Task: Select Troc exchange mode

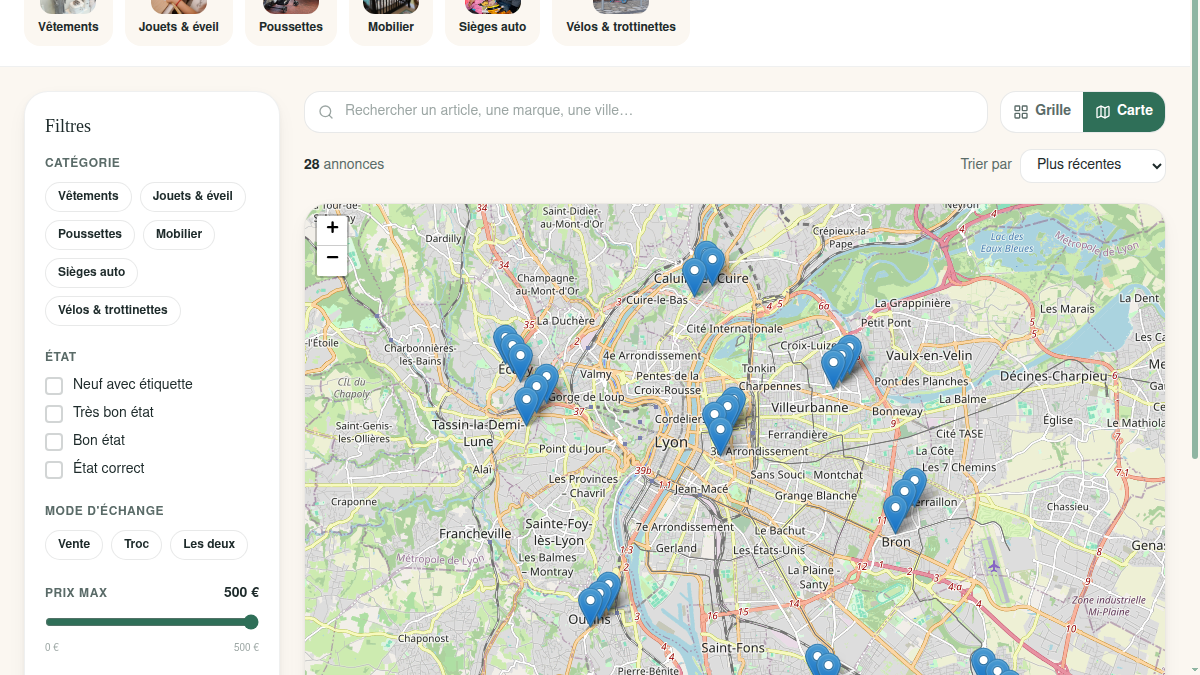Action: click(x=137, y=544)
